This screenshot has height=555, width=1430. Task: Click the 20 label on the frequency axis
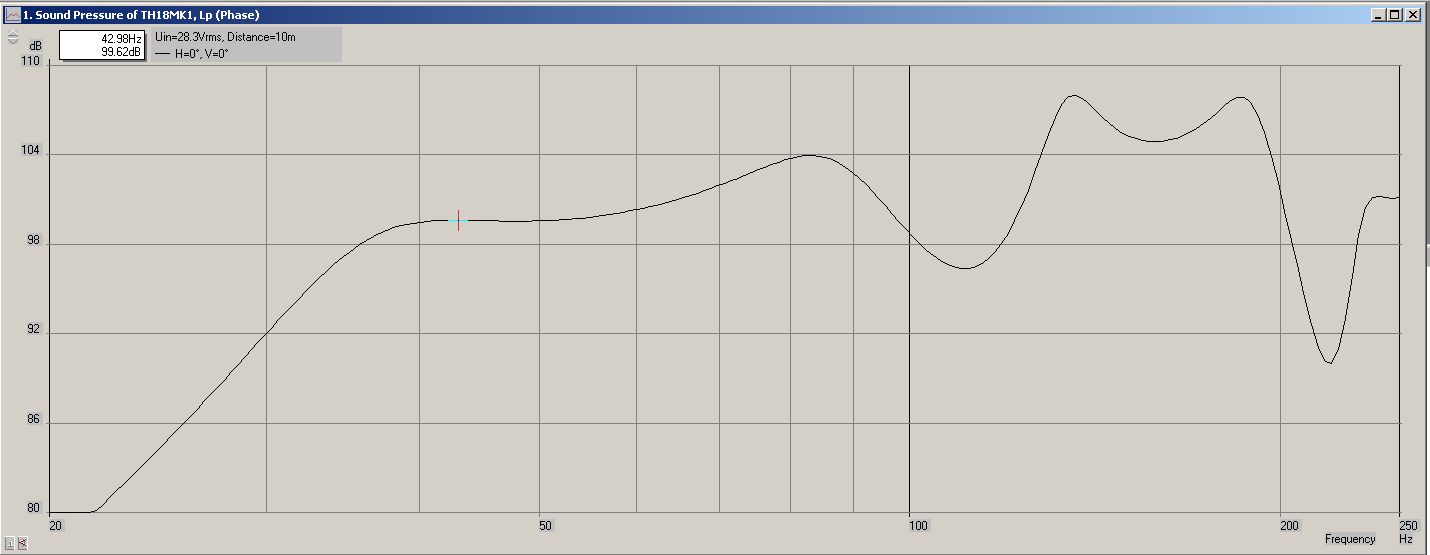click(x=55, y=525)
